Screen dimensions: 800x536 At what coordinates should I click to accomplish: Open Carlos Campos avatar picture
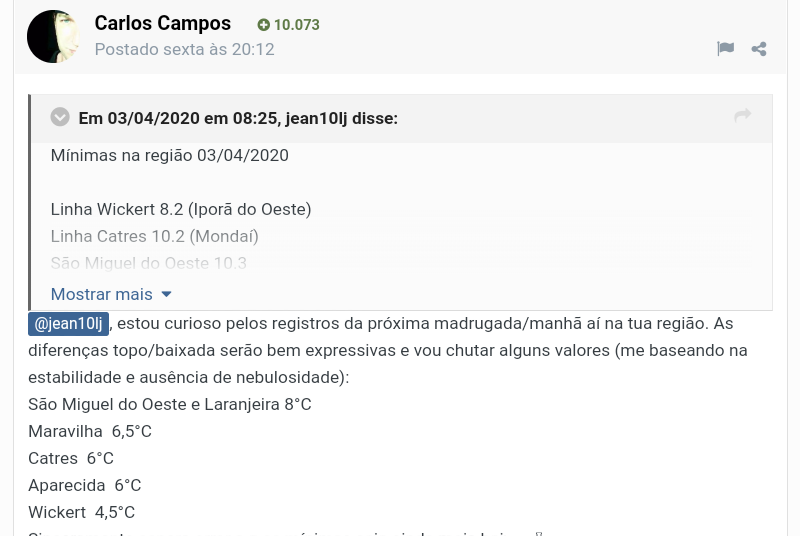coord(53,36)
